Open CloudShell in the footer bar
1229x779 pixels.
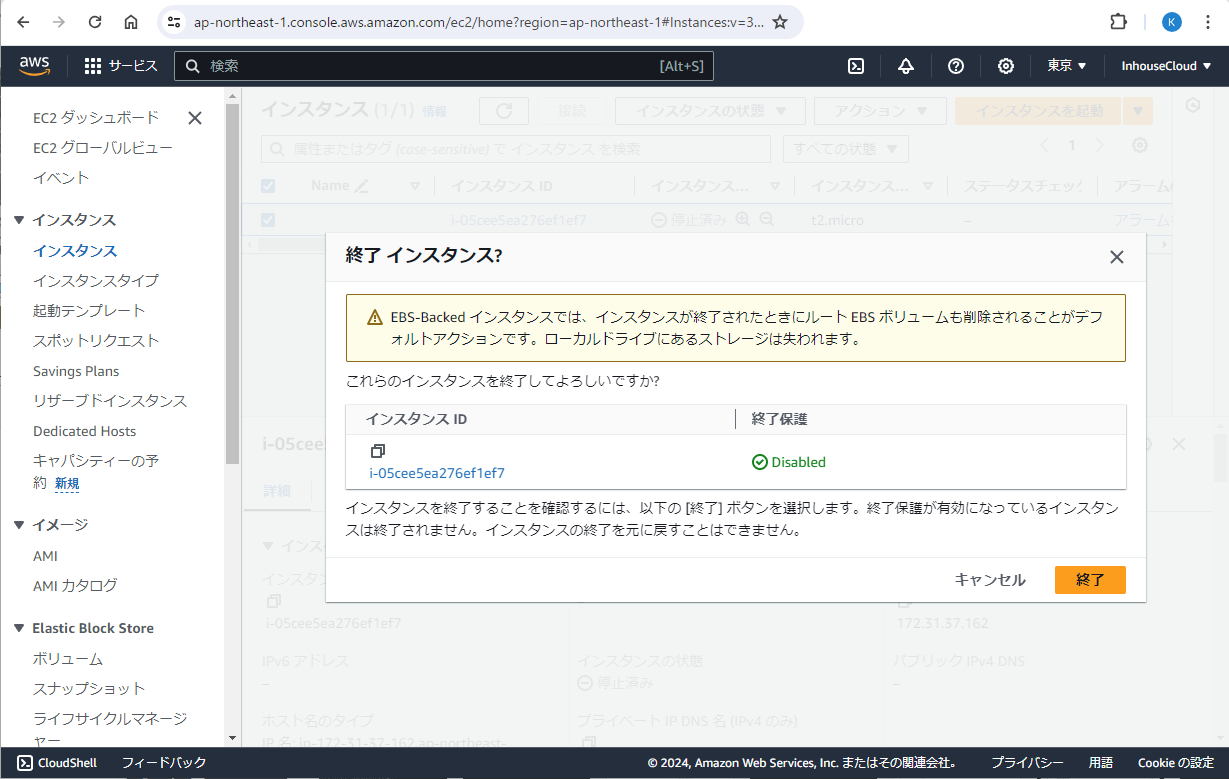(x=57, y=763)
